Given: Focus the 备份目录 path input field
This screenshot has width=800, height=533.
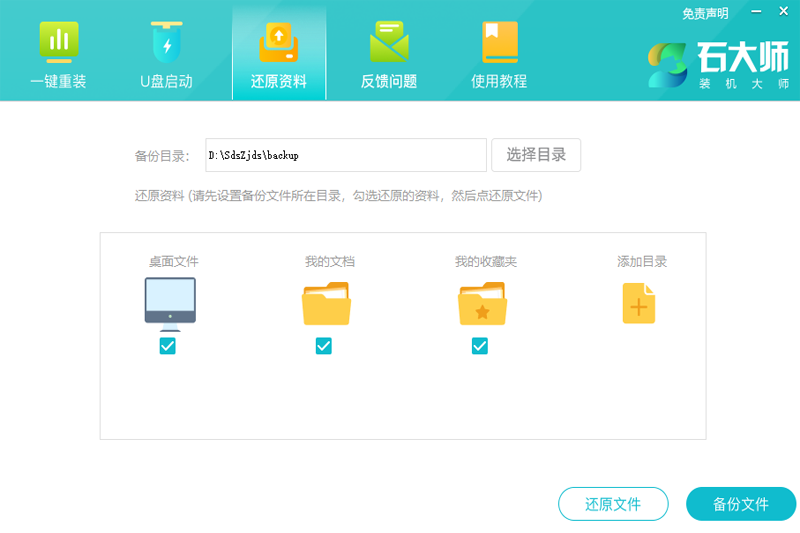Looking at the screenshot, I should pyautogui.click(x=345, y=155).
